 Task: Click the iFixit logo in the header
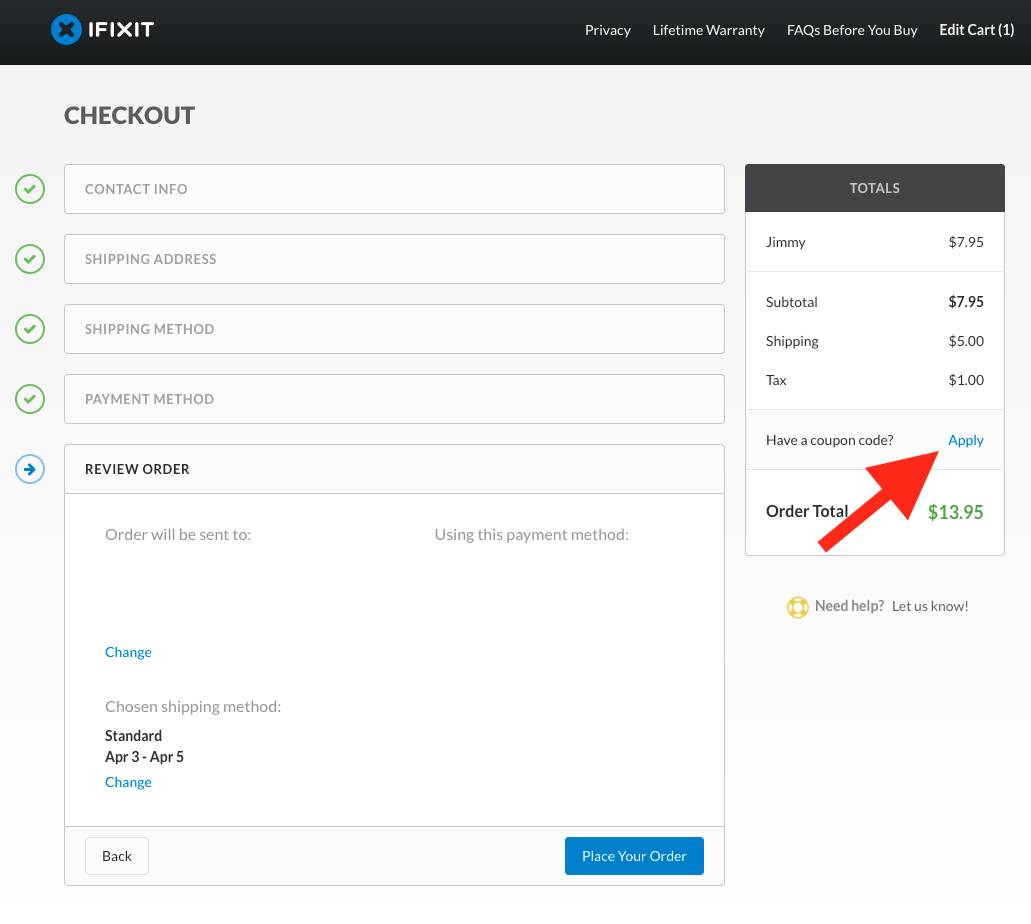[x=102, y=29]
